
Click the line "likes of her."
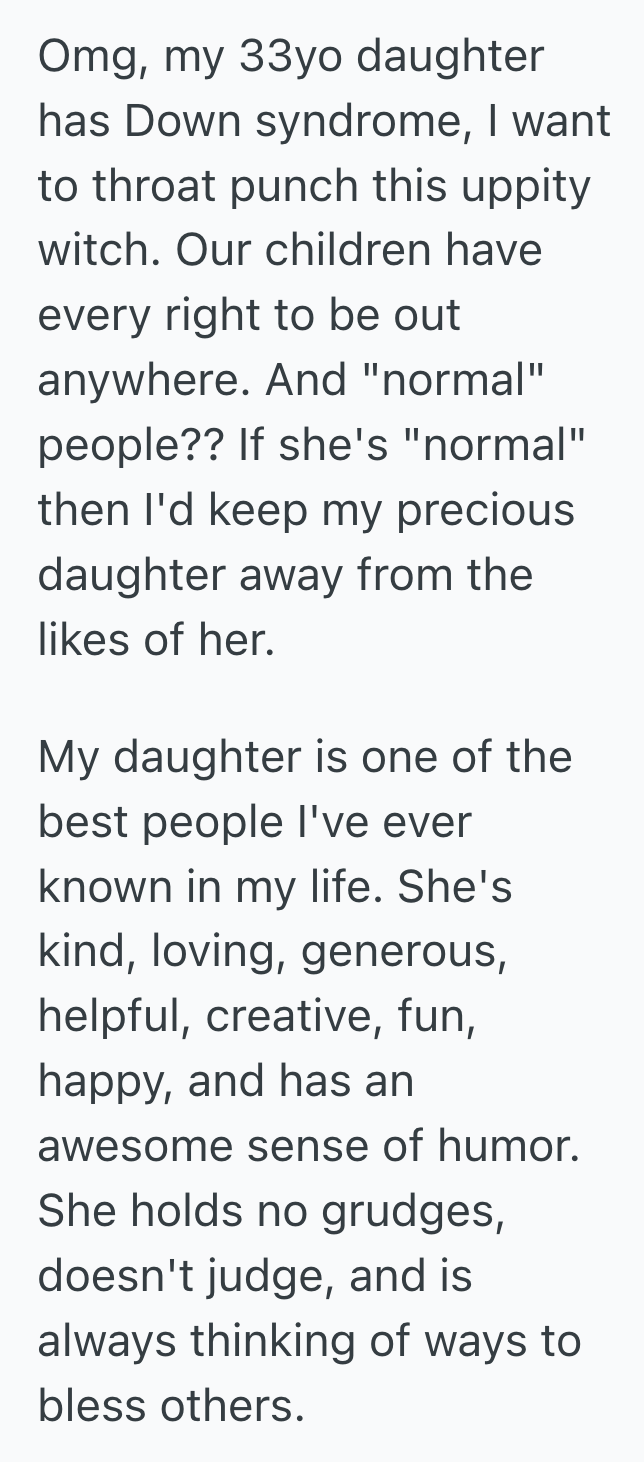[x=156, y=639]
